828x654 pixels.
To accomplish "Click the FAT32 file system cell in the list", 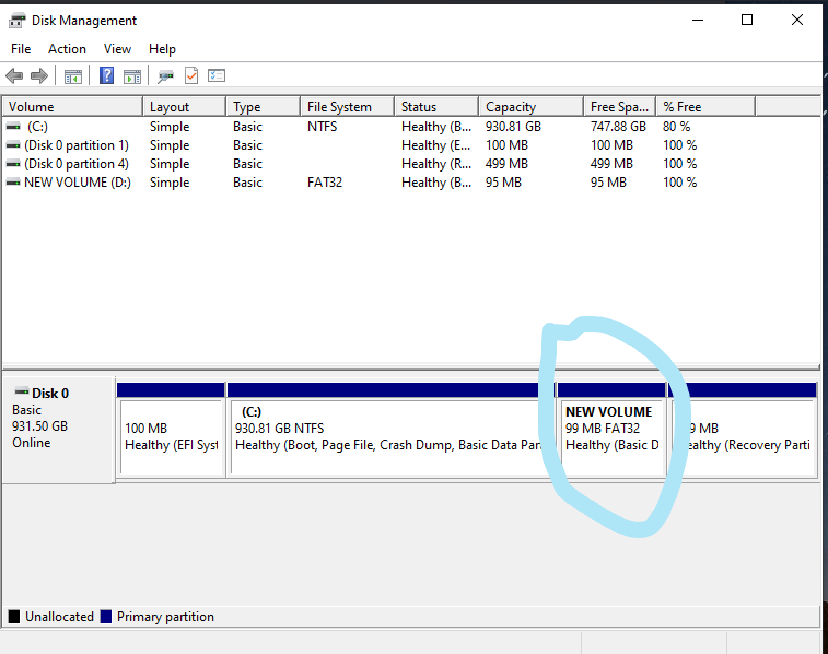I will [324, 182].
